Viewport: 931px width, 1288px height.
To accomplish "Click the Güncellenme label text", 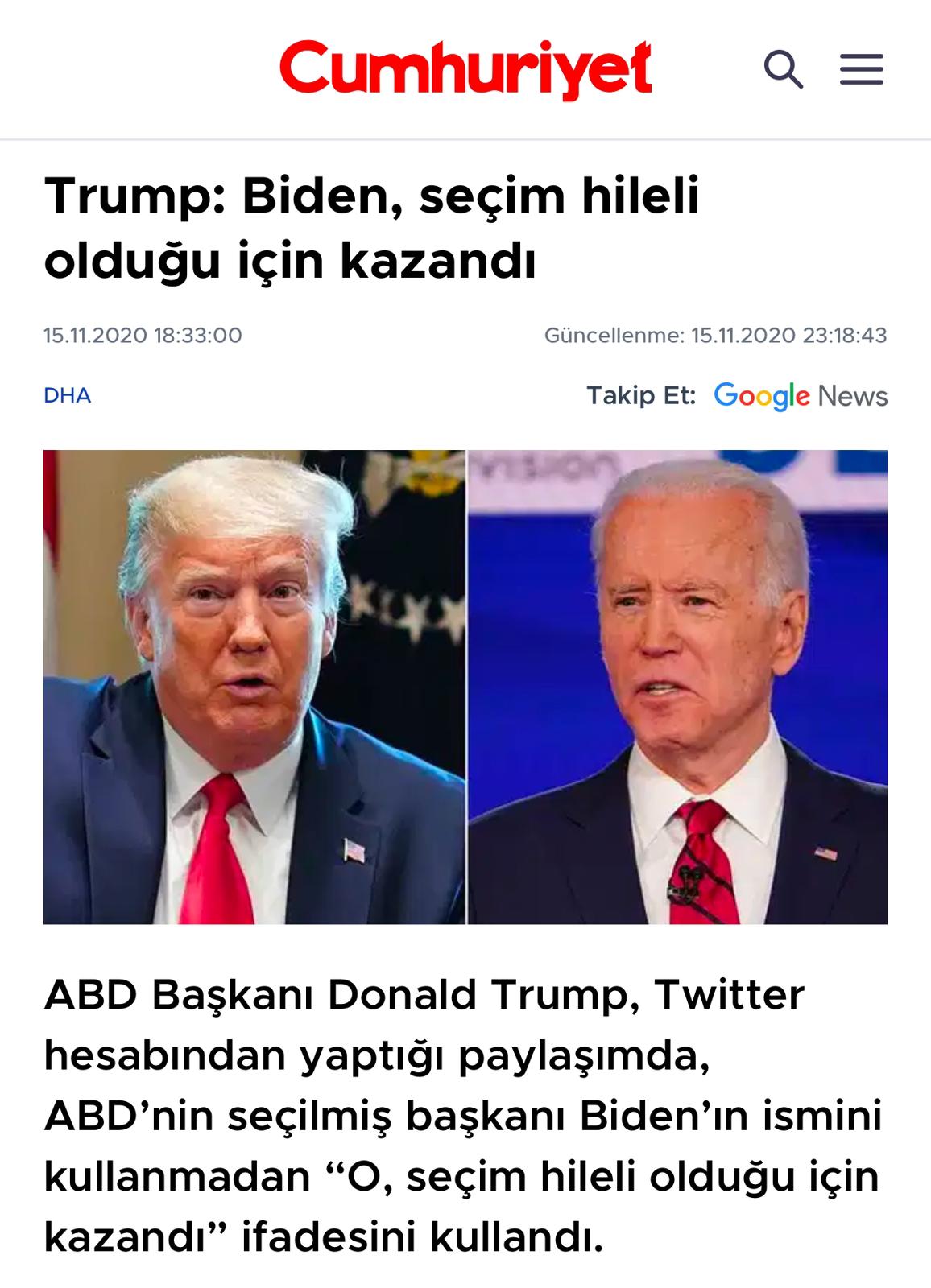I will [614, 335].
